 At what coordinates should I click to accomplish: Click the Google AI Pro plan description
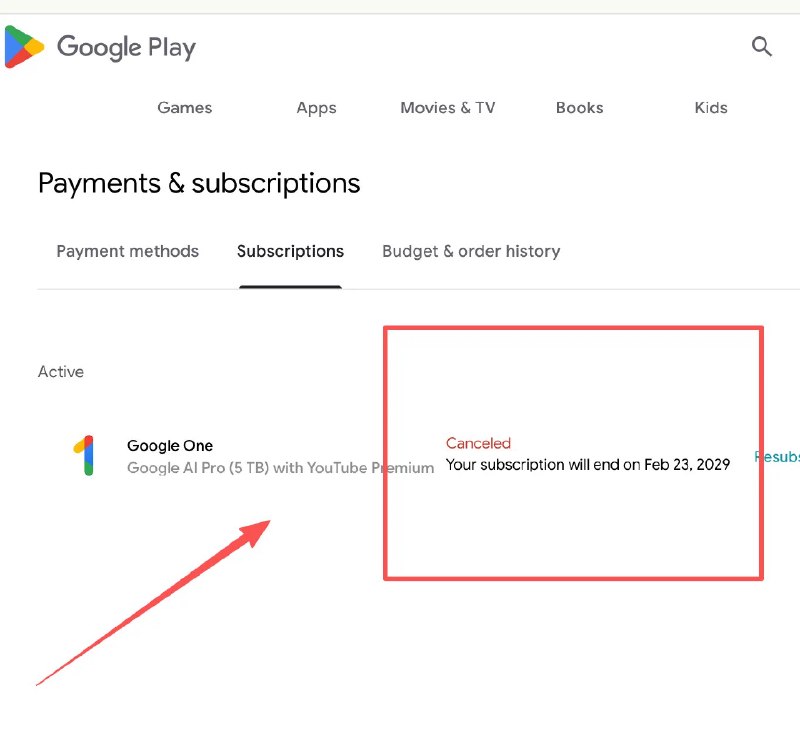[x=281, y=467]
